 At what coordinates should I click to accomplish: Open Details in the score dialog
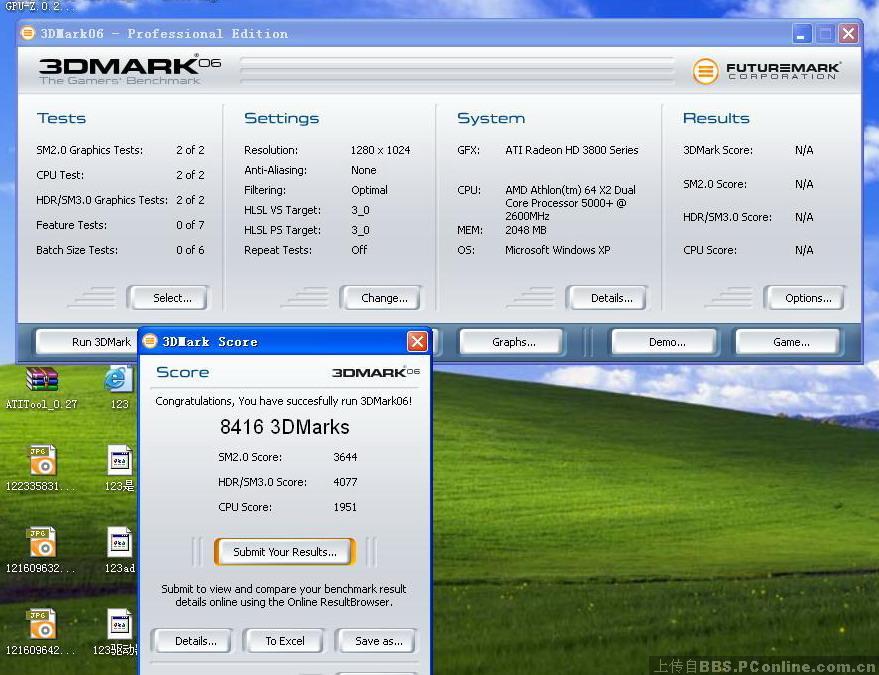click(194, 641)
